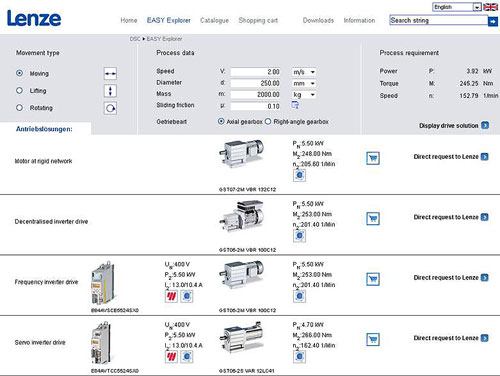Click the Lenze logo
The height and width of the screenshot is (376, 500).
coord(34,18)
